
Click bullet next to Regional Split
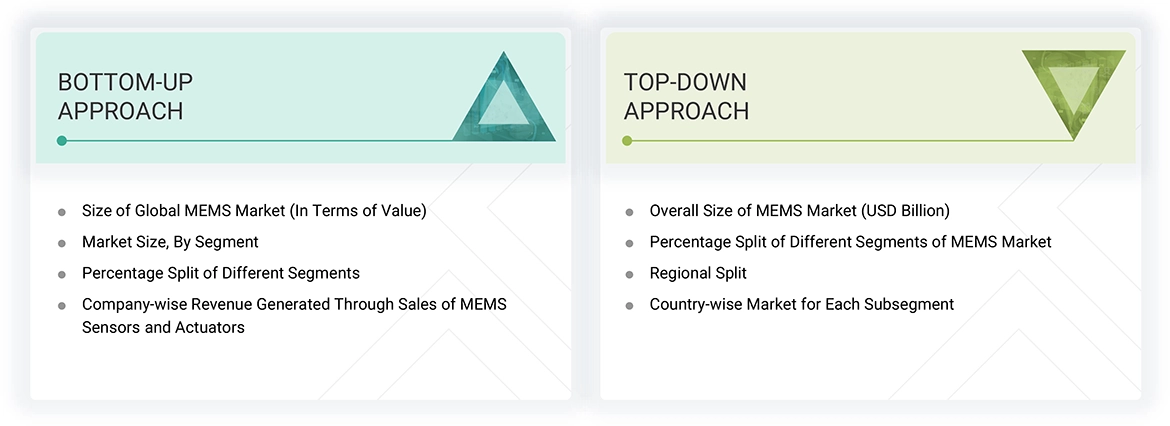click(629, 274)
